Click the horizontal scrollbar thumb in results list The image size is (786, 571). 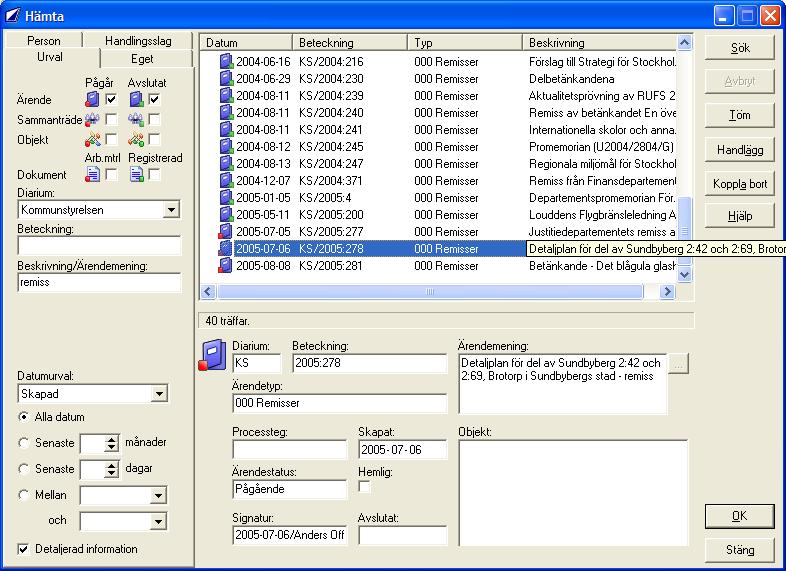click(430, 292)
